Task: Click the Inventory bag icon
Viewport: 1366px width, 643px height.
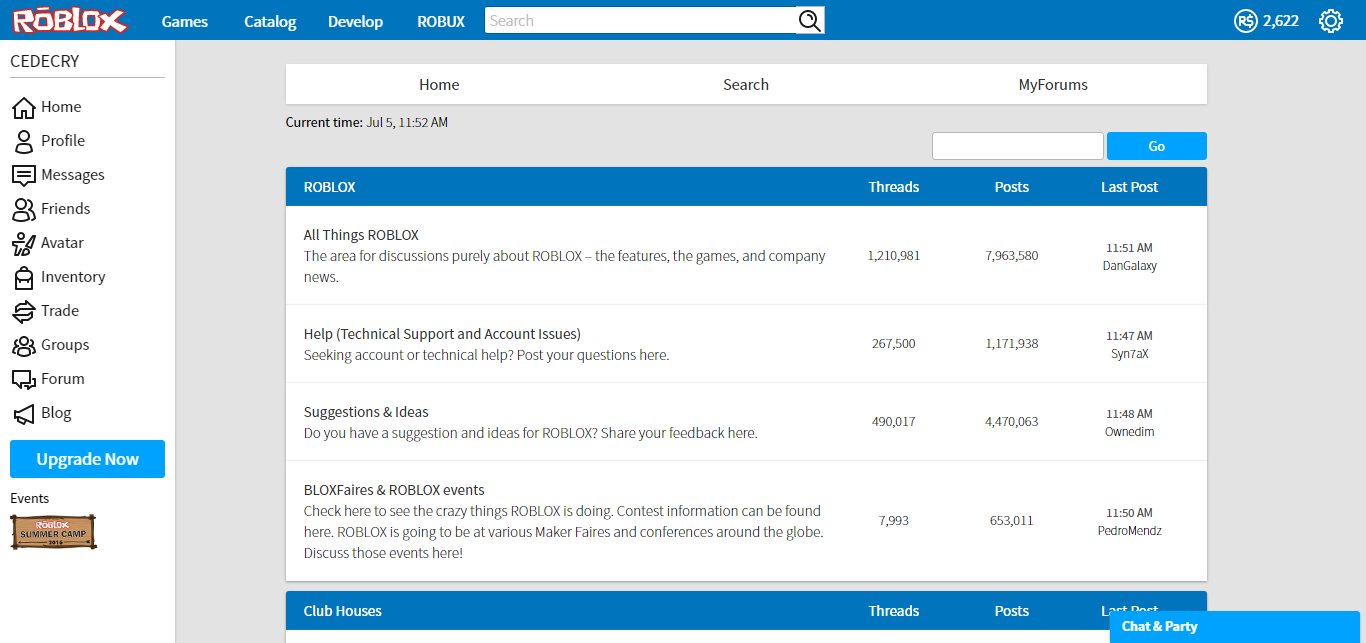Action: 24,277
